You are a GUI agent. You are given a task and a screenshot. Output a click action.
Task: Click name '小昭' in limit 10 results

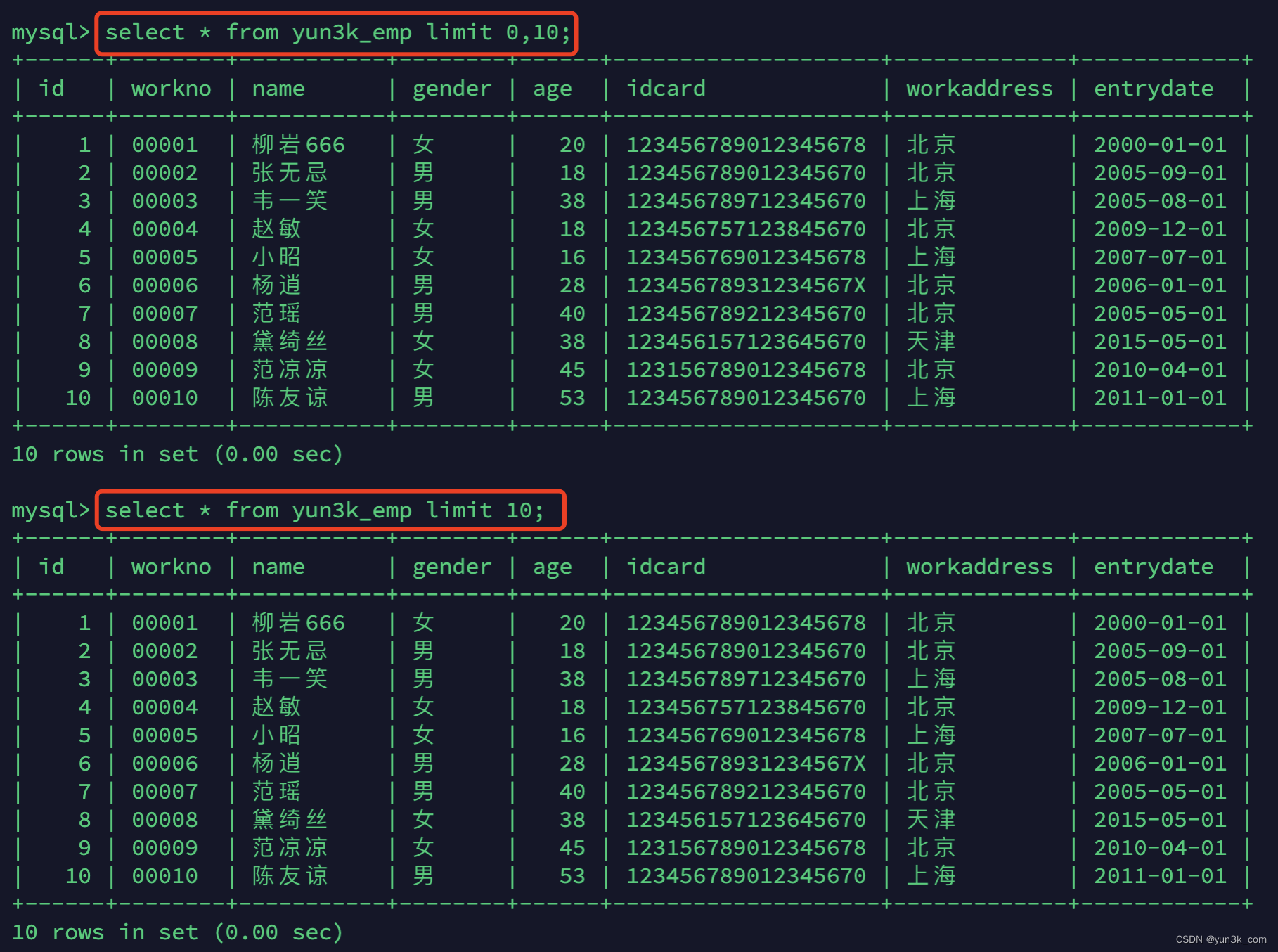pos(277,735)
